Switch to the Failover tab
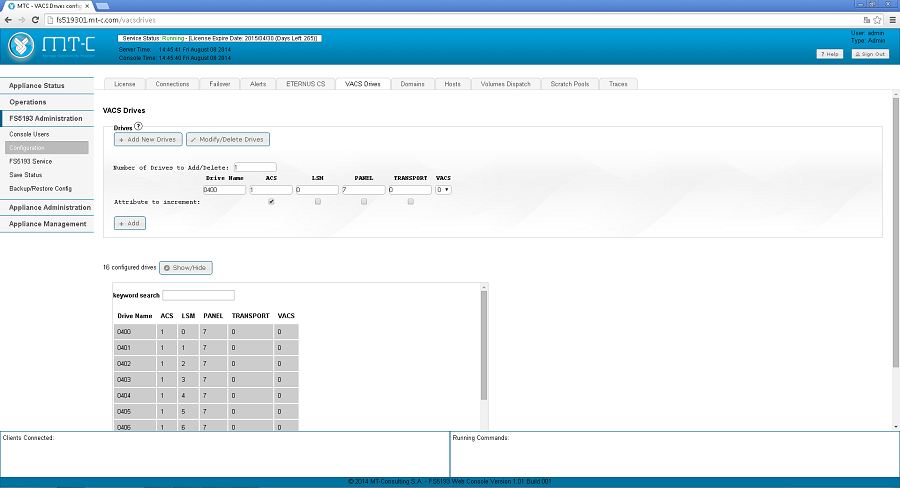This screenshot has width=900, height=488. pos(220,84)
